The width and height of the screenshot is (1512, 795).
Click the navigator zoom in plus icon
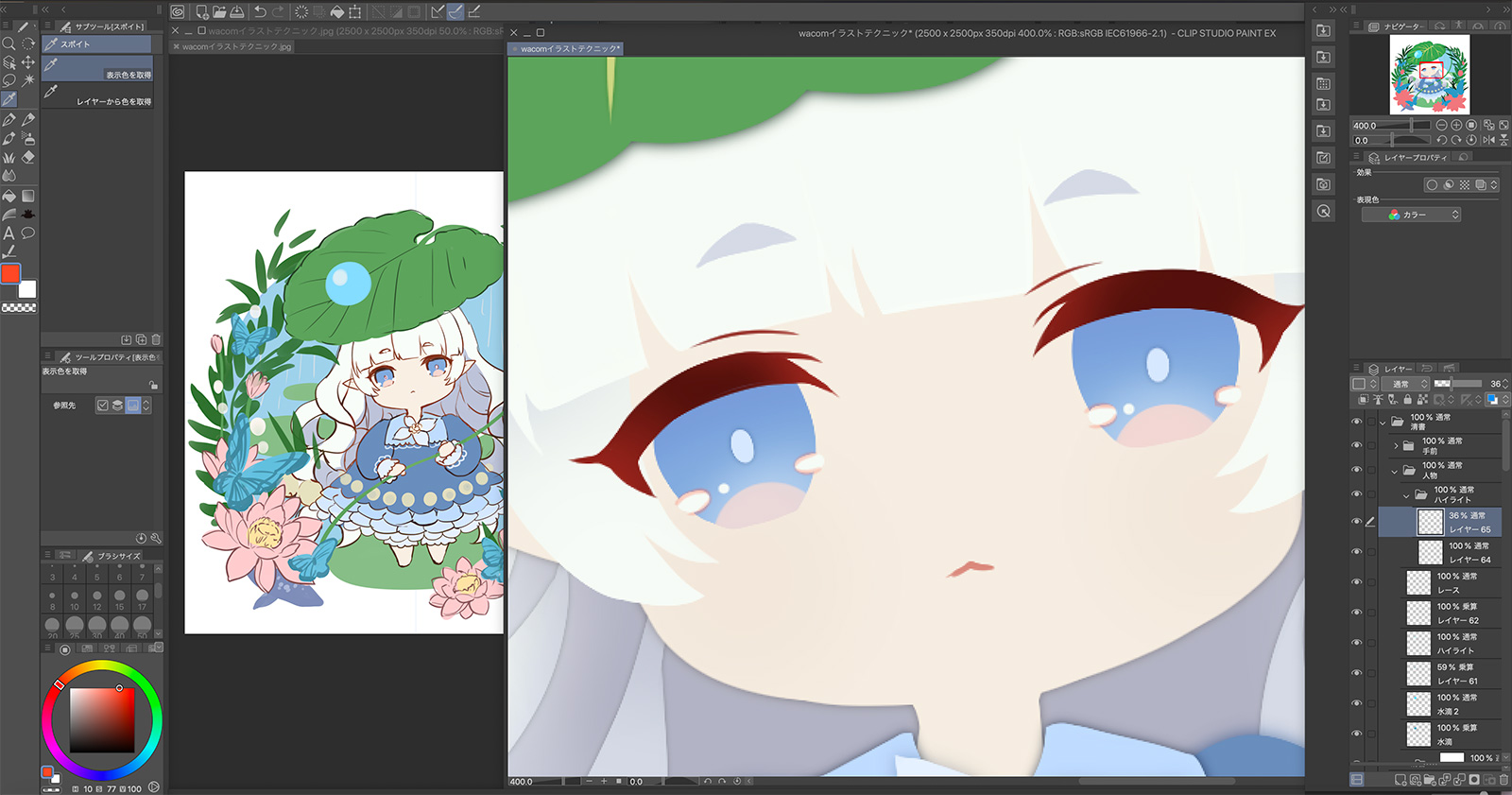pos(1456,125)
